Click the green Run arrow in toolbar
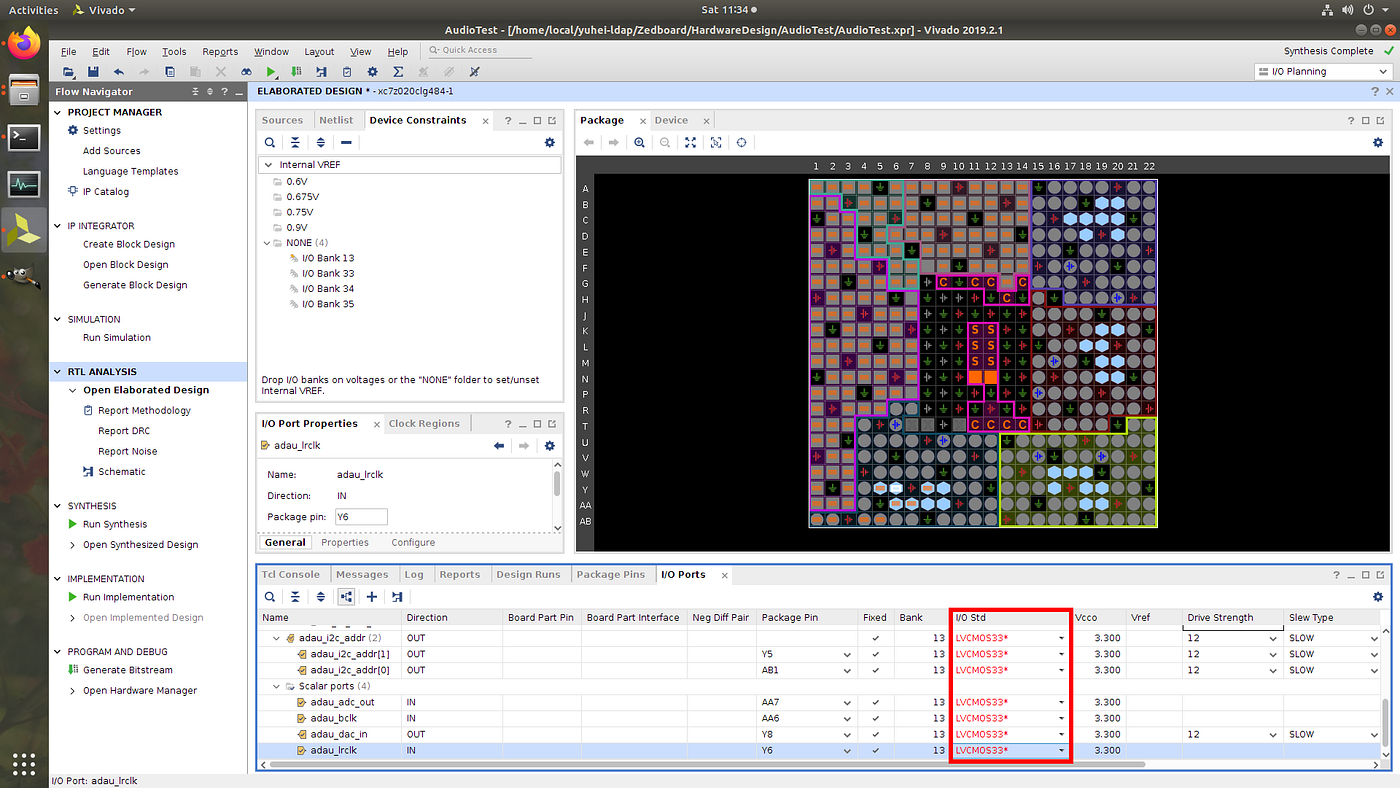 pos(271,72)
